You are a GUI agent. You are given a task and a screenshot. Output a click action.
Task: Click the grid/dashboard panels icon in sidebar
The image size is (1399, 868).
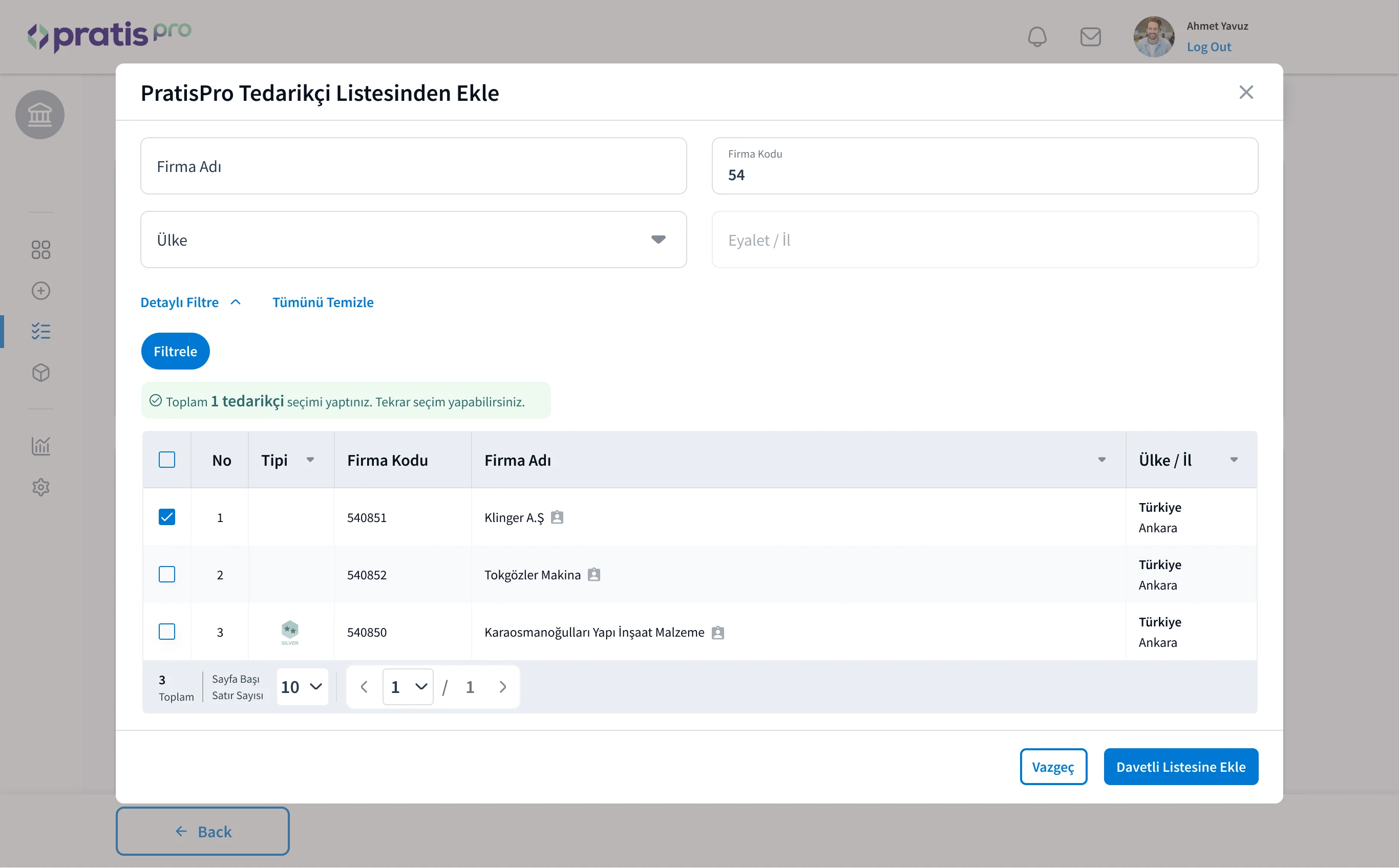click(x=40, y=249)
